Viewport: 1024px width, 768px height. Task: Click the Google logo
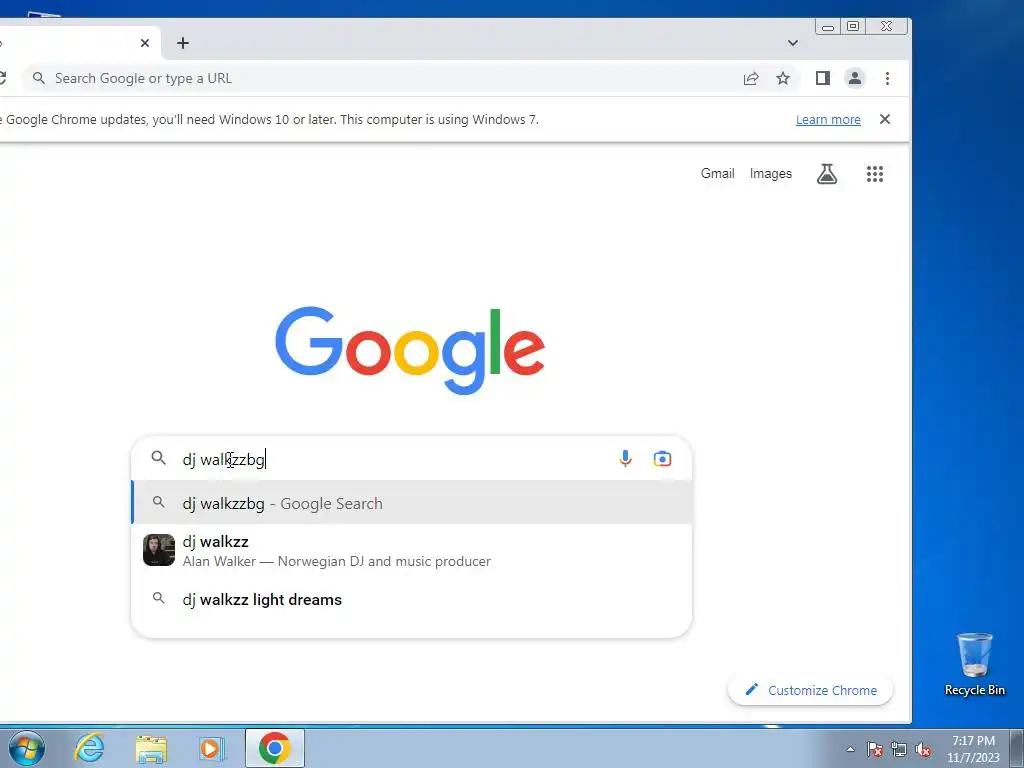410,350
